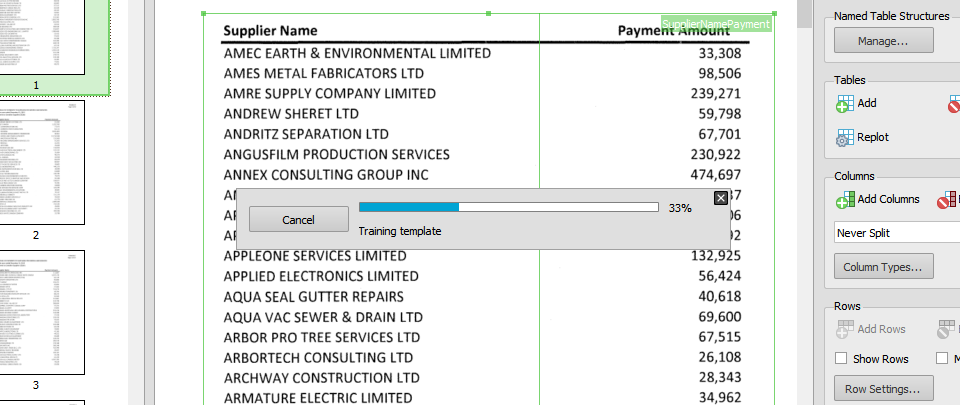Click the top-center table resize handle

point(489,13)
